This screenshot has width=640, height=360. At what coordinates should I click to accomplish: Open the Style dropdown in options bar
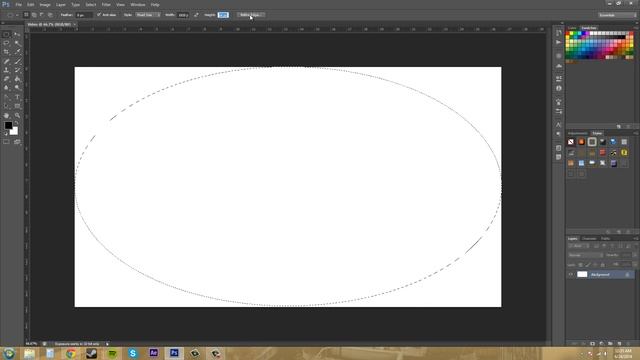pos(148,15)
